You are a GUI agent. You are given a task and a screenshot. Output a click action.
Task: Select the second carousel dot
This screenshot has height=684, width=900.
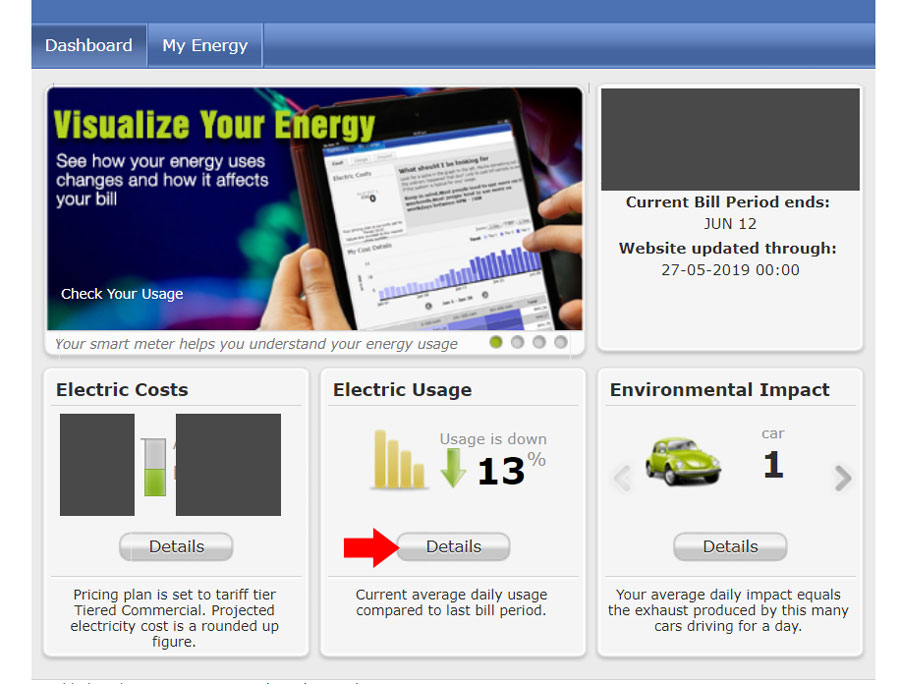517,342
